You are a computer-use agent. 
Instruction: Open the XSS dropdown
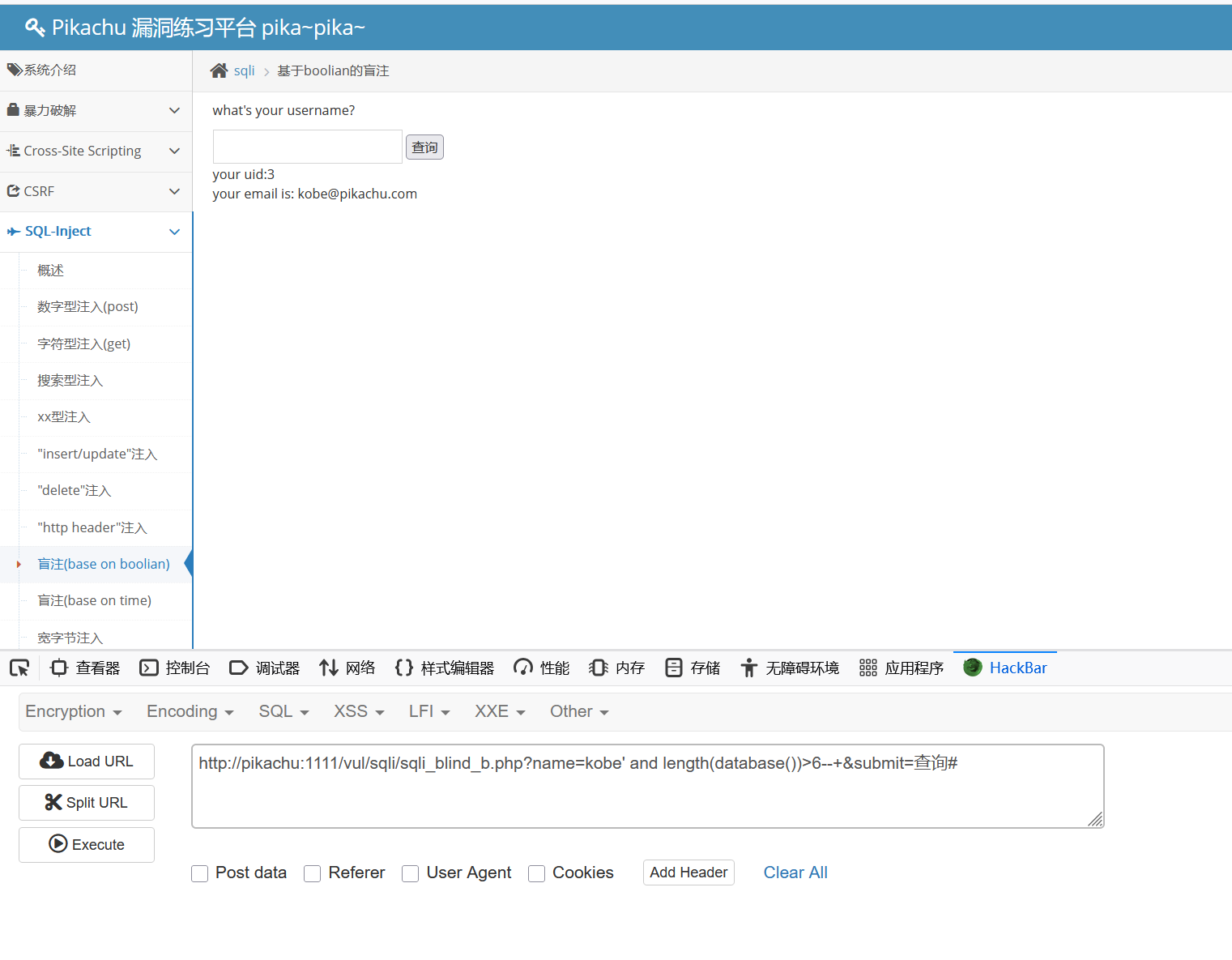360,711
